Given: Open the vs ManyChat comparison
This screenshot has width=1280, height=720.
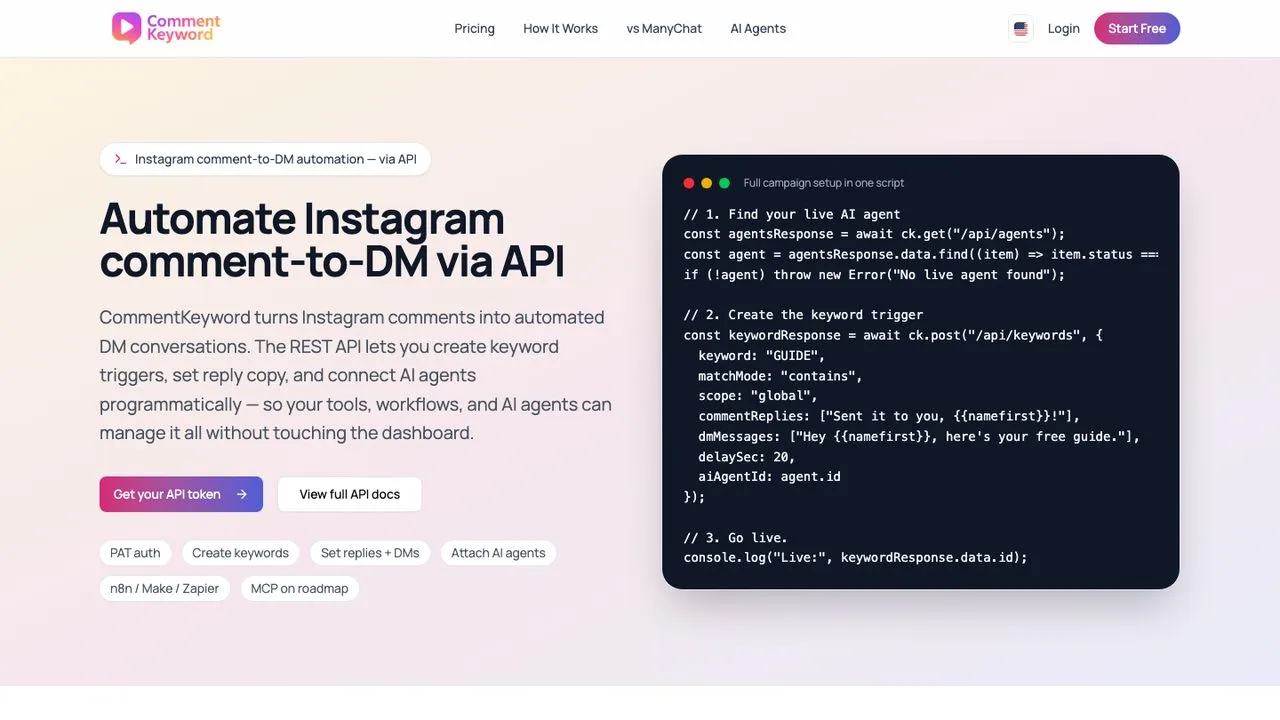Looking at the screenshot, I should [x=664, y=29].
